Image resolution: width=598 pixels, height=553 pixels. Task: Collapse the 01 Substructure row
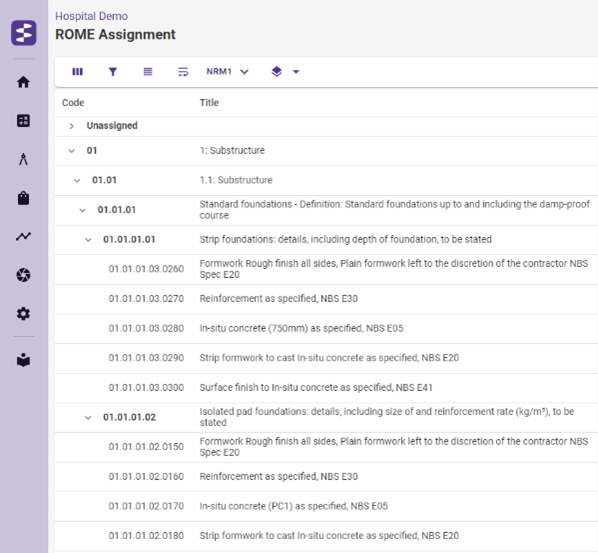tap(71, 151)
